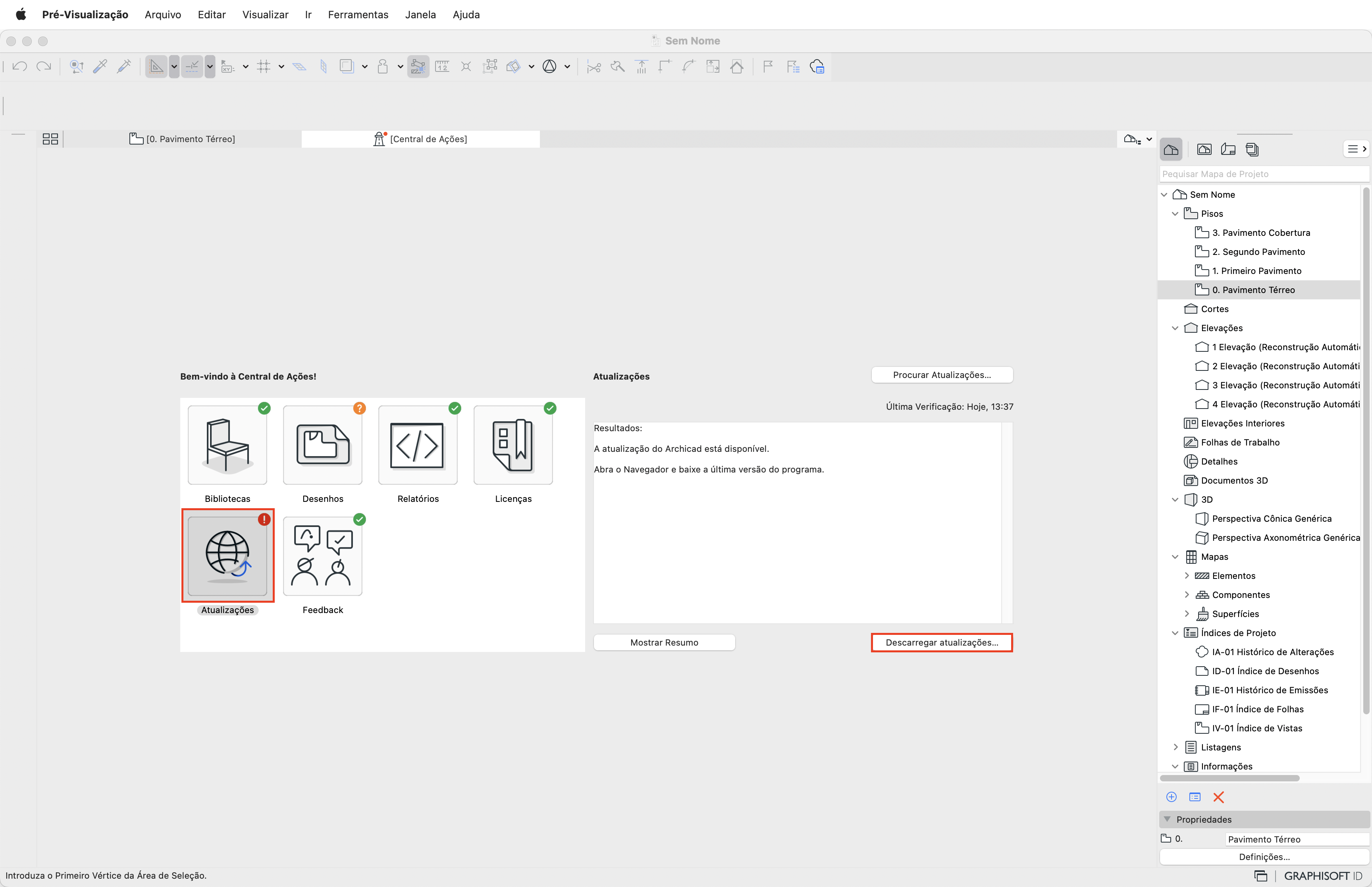Expand the Elementos tree item under Mapas
Image resolution: width=1372 pixels, height=887 pixels.
click(x=1187, y=575)
